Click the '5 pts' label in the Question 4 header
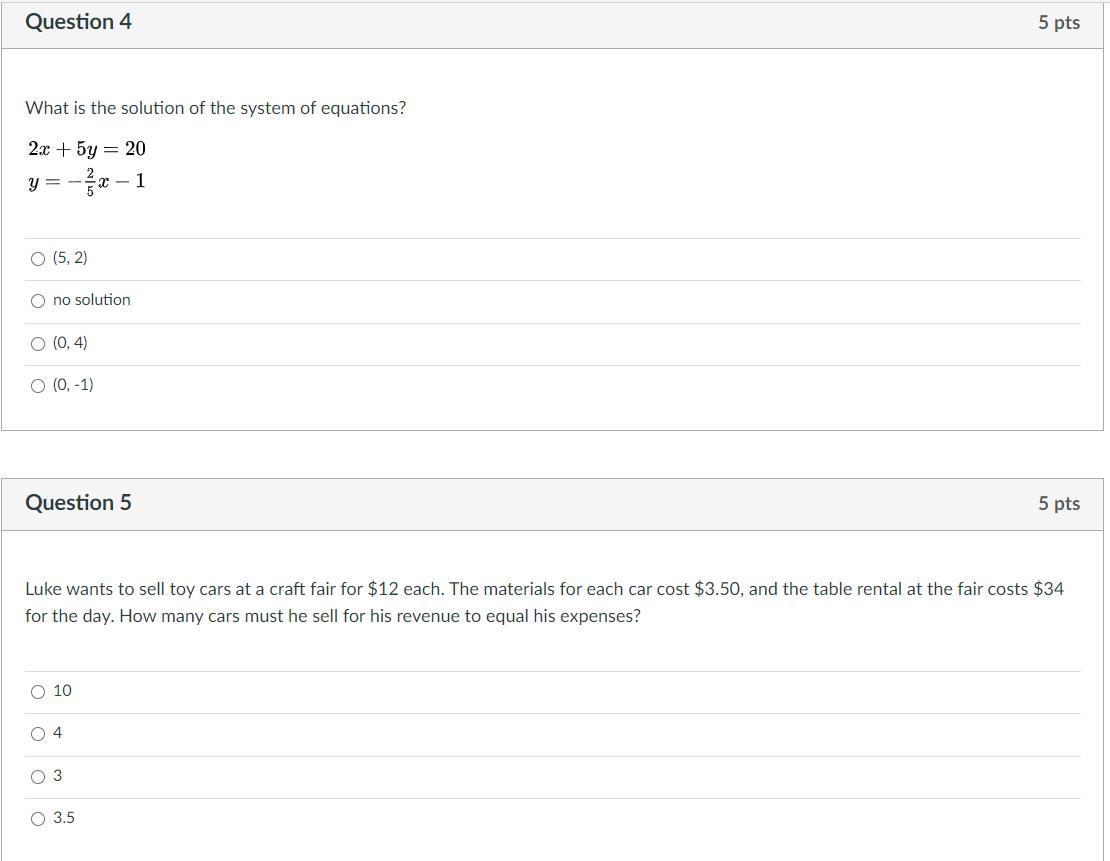Viewport: 1110px width, 861px height. [1058, 23]
